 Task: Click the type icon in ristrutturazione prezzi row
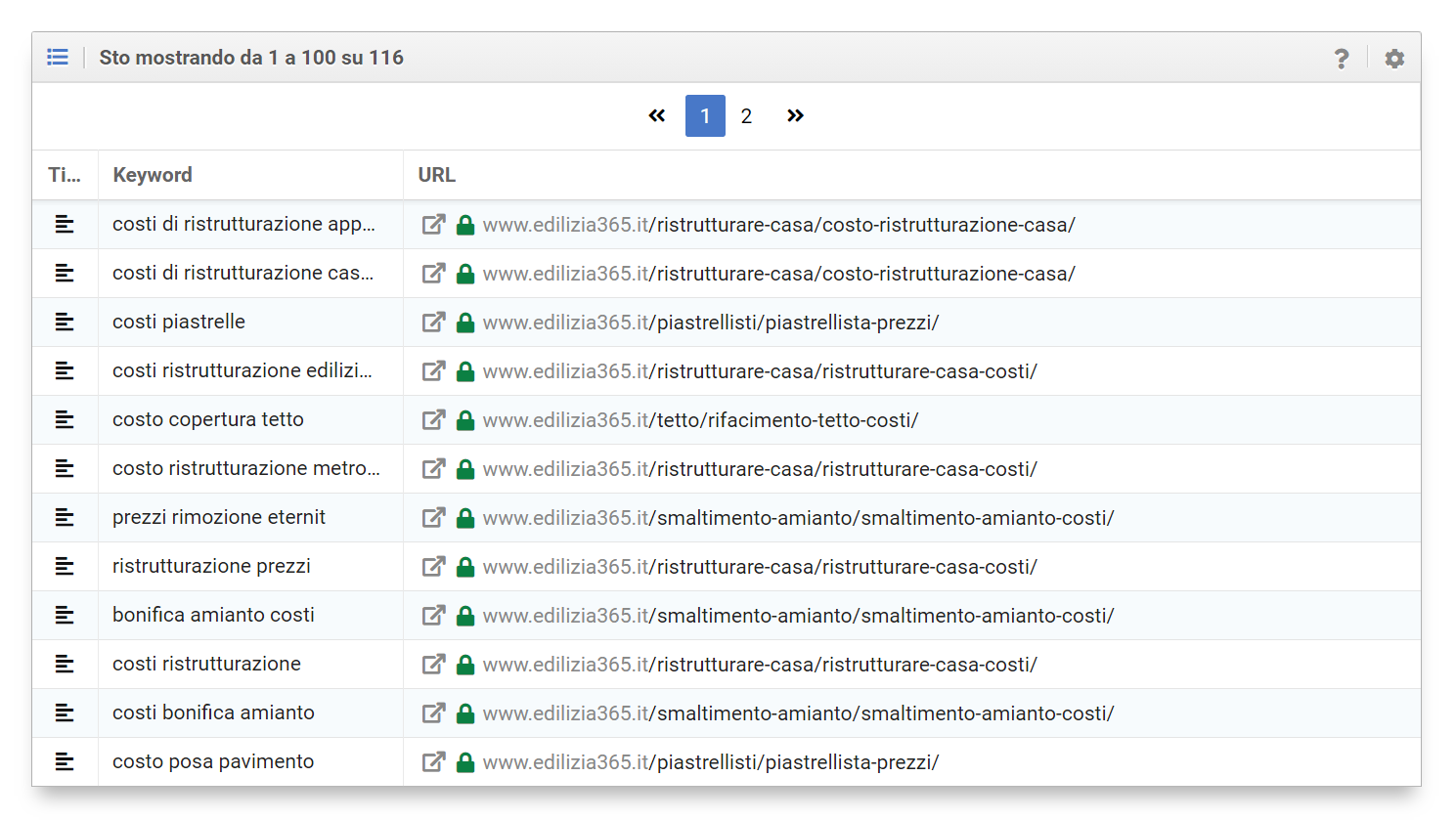click(x=65, y=566)
